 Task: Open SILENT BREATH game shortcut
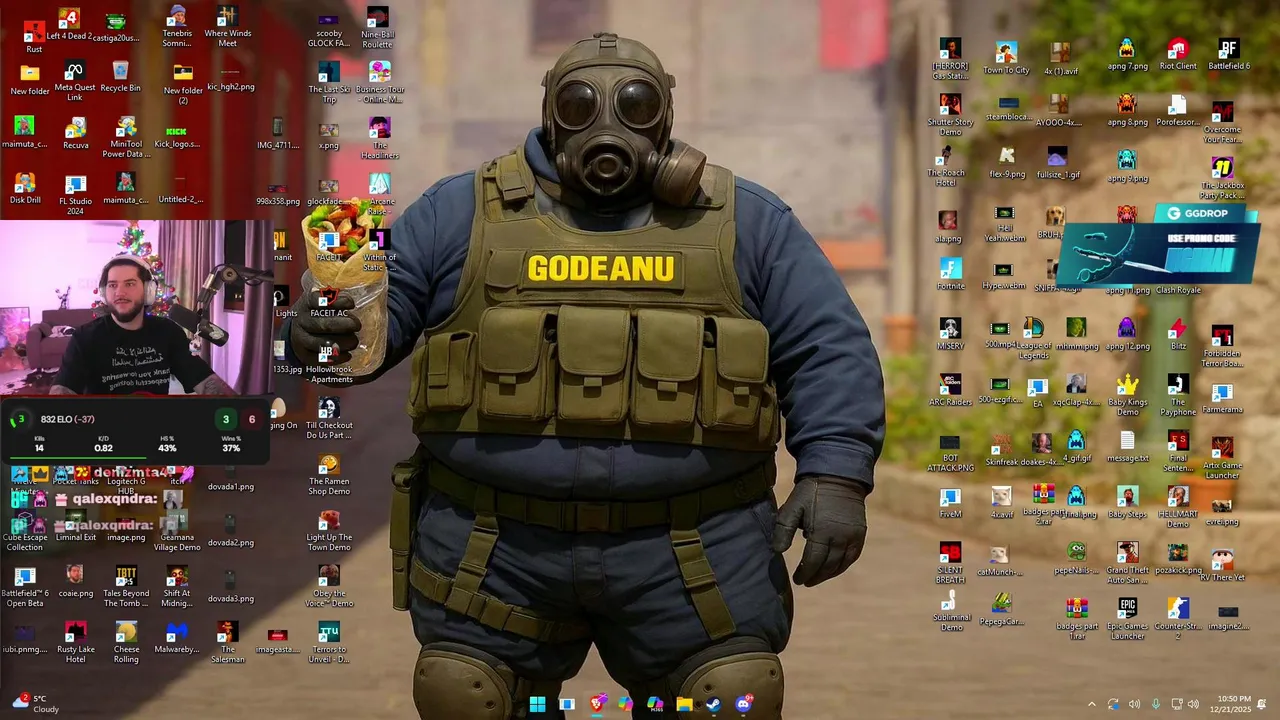click(950, 563)
